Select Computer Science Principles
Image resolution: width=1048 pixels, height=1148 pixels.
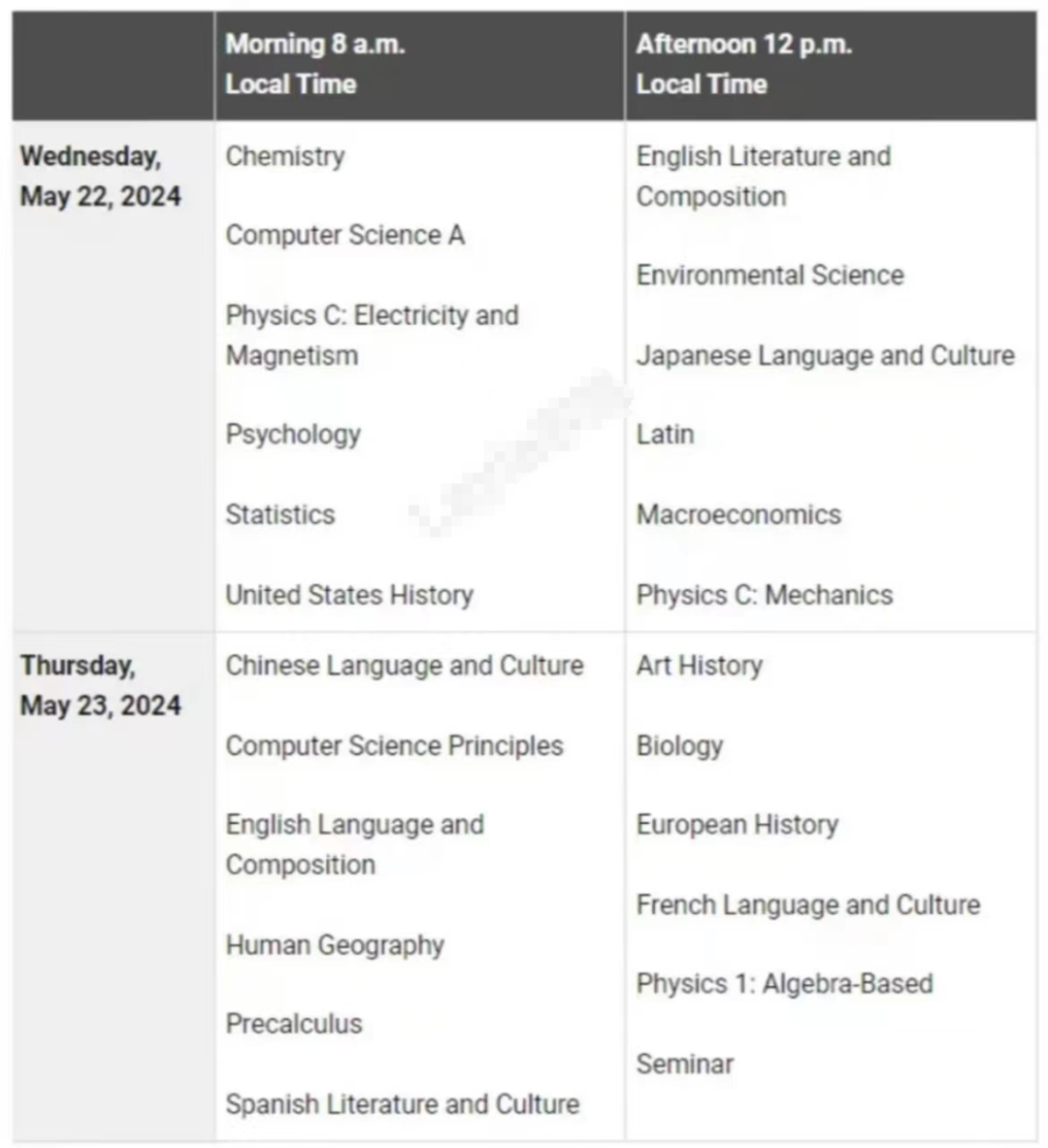(x=394, y=746)
